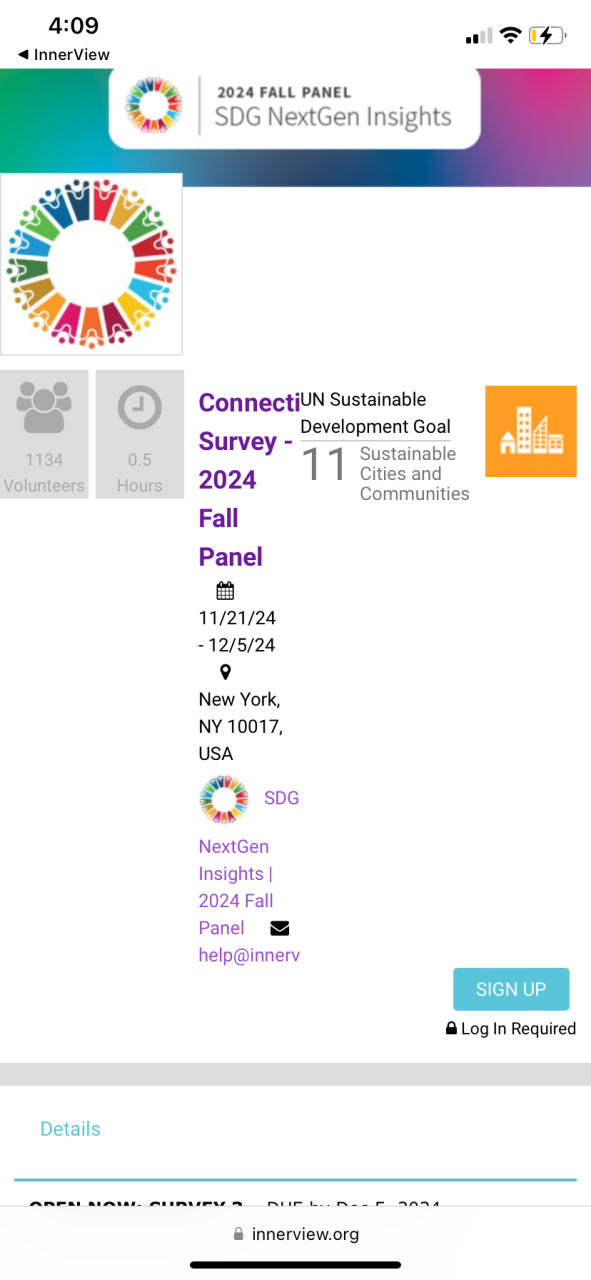Tap the calendar icon above the dates
The height and width of the screenshot is (1280, 591).
click(225, 590)
